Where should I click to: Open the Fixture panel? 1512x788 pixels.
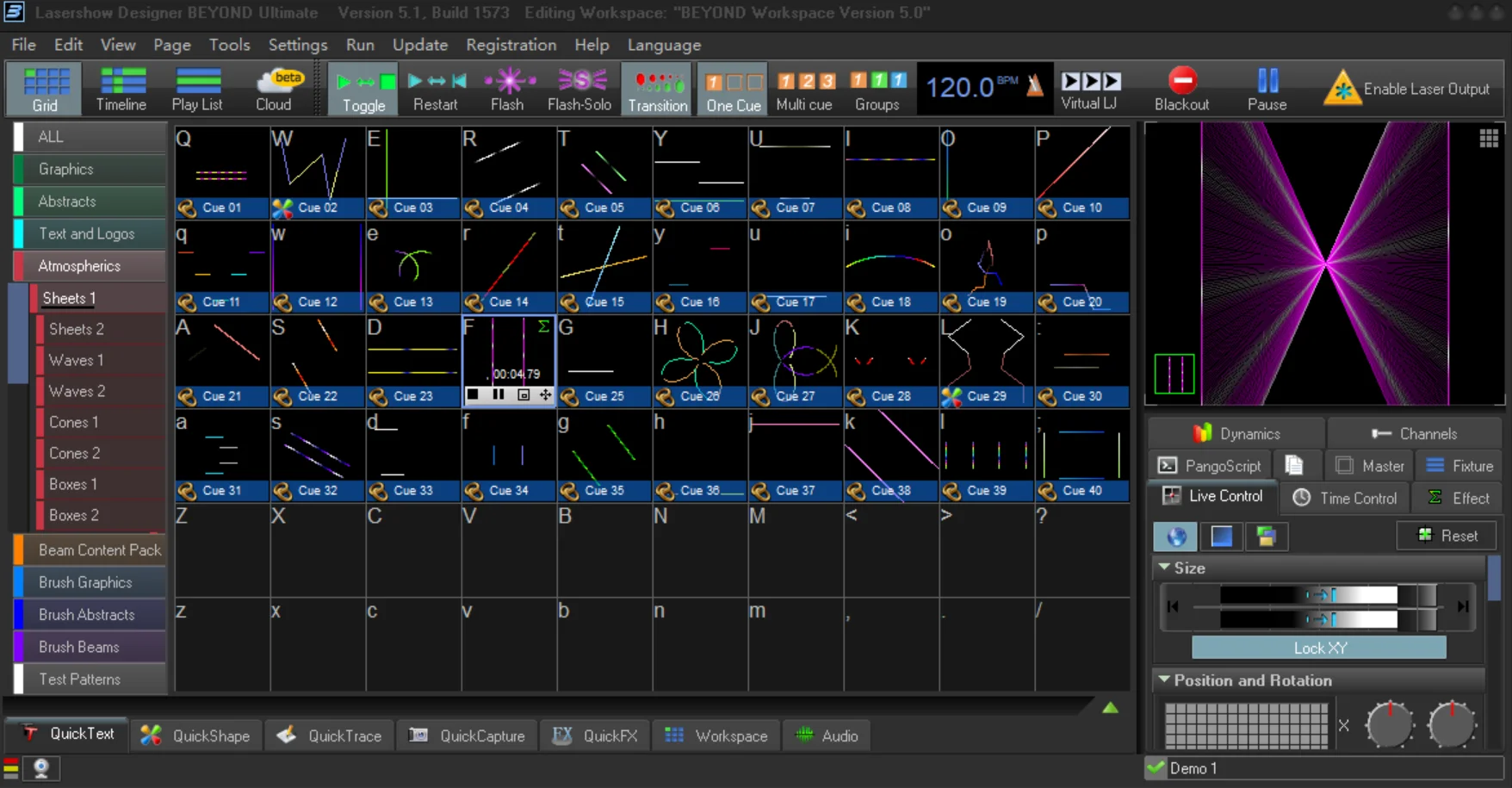pos(1459,465)
